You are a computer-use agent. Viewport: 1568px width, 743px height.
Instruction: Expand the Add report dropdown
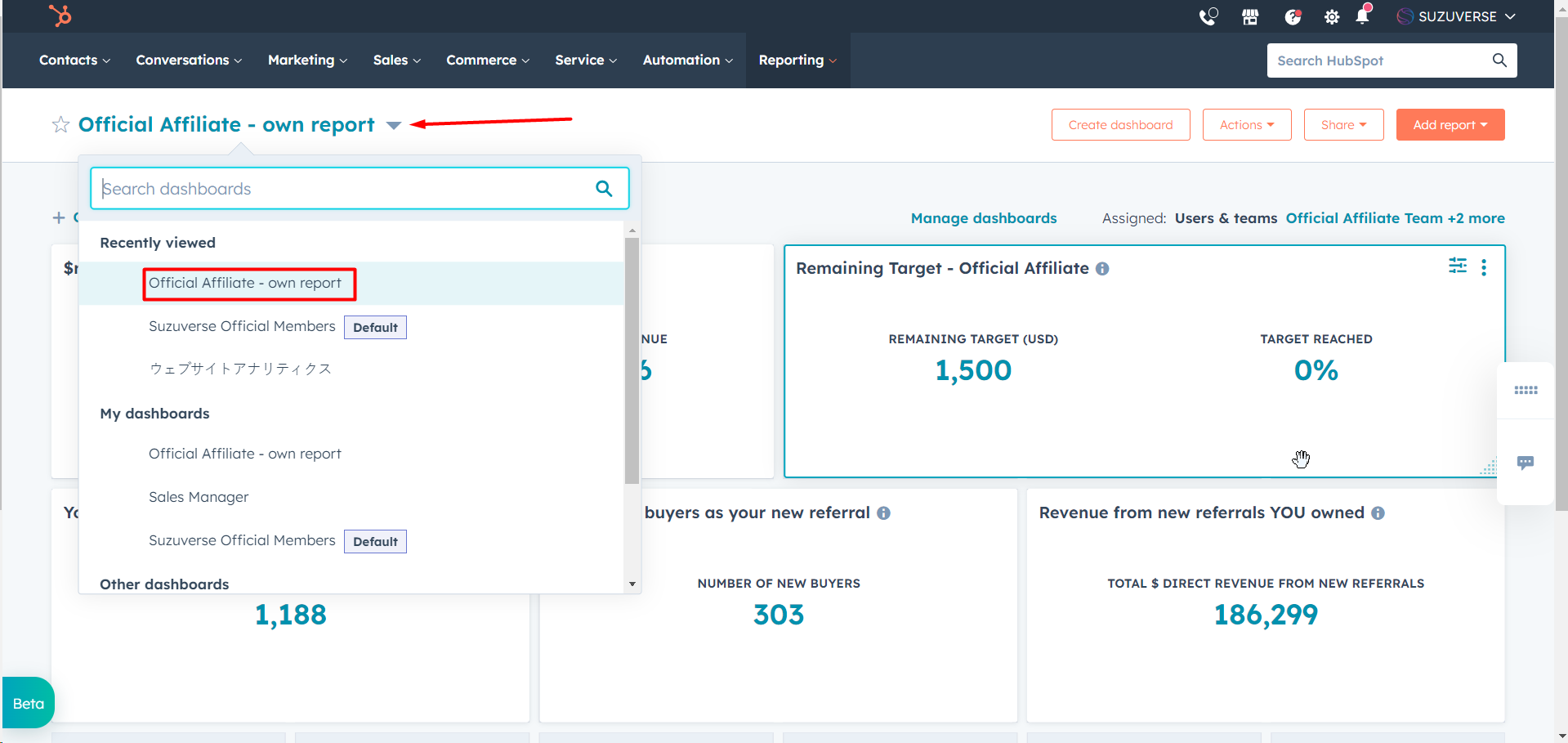1450,125
